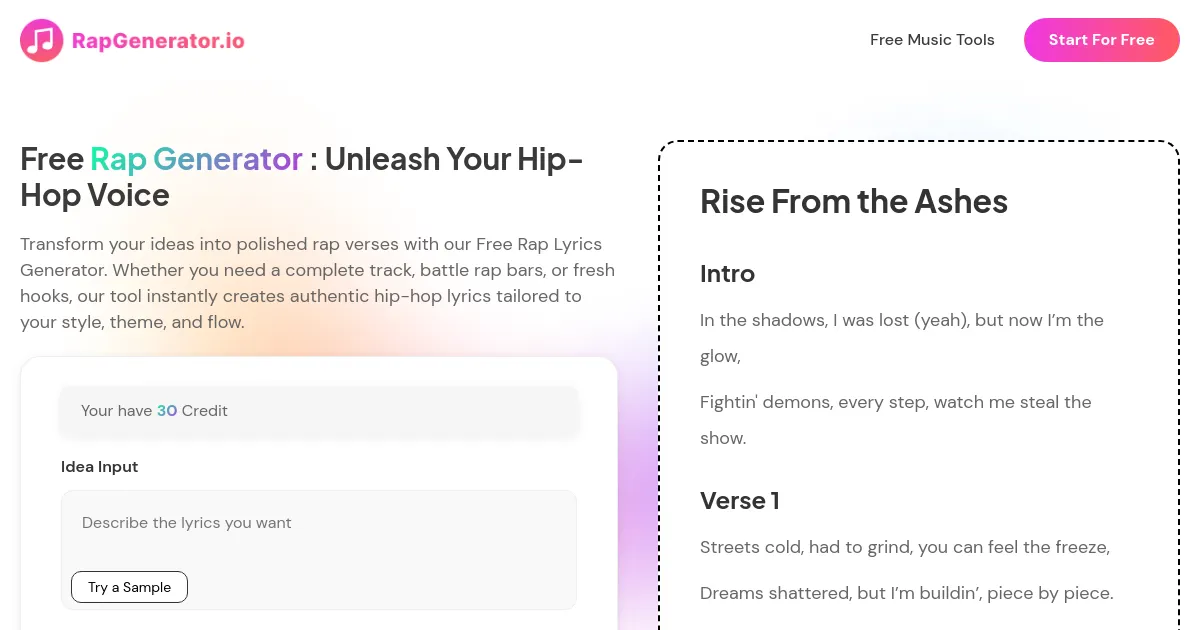1200x630 pixels.
Task: Select the Intro section heading
Action: point(727,274)
